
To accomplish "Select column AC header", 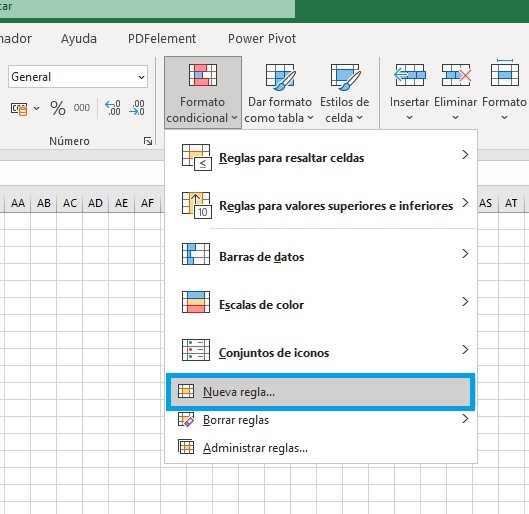I will (69, 203).
